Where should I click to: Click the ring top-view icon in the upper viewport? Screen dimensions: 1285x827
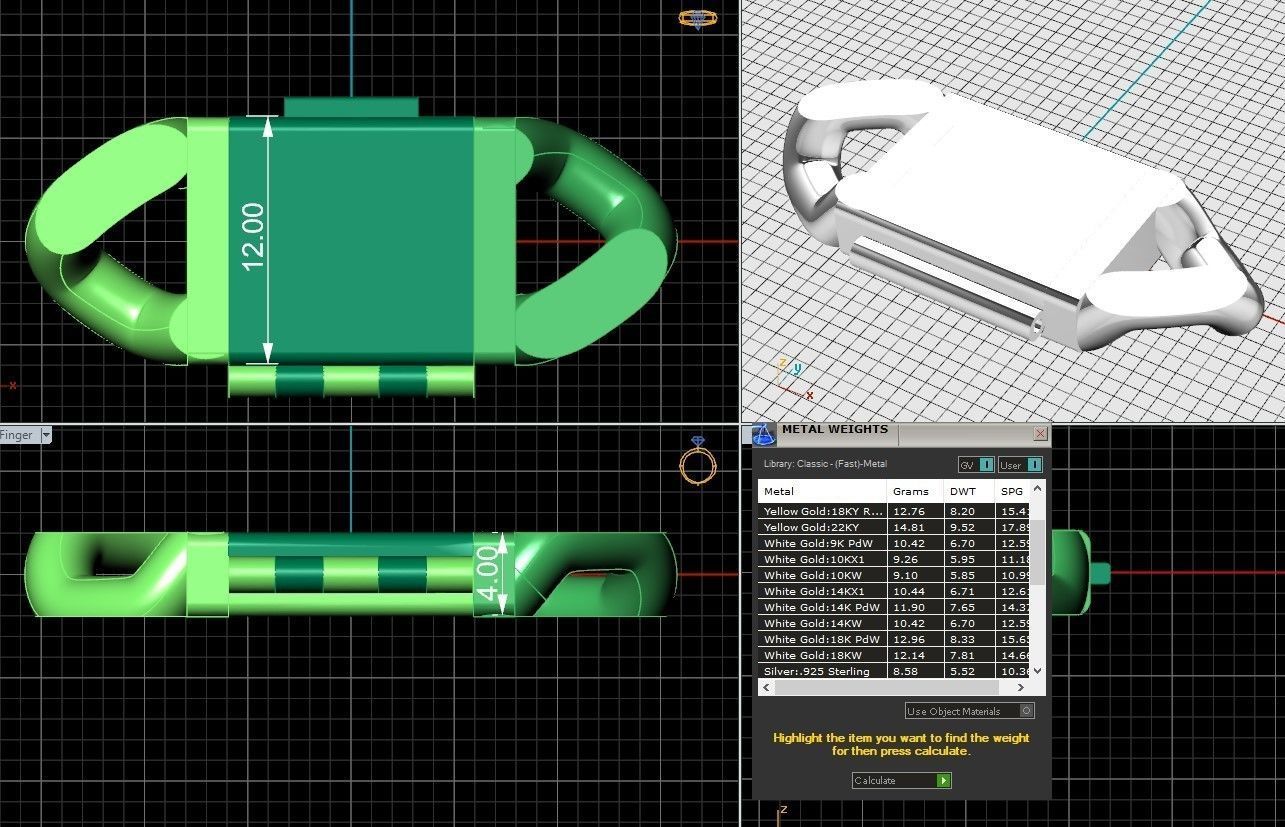click(697, 18)
